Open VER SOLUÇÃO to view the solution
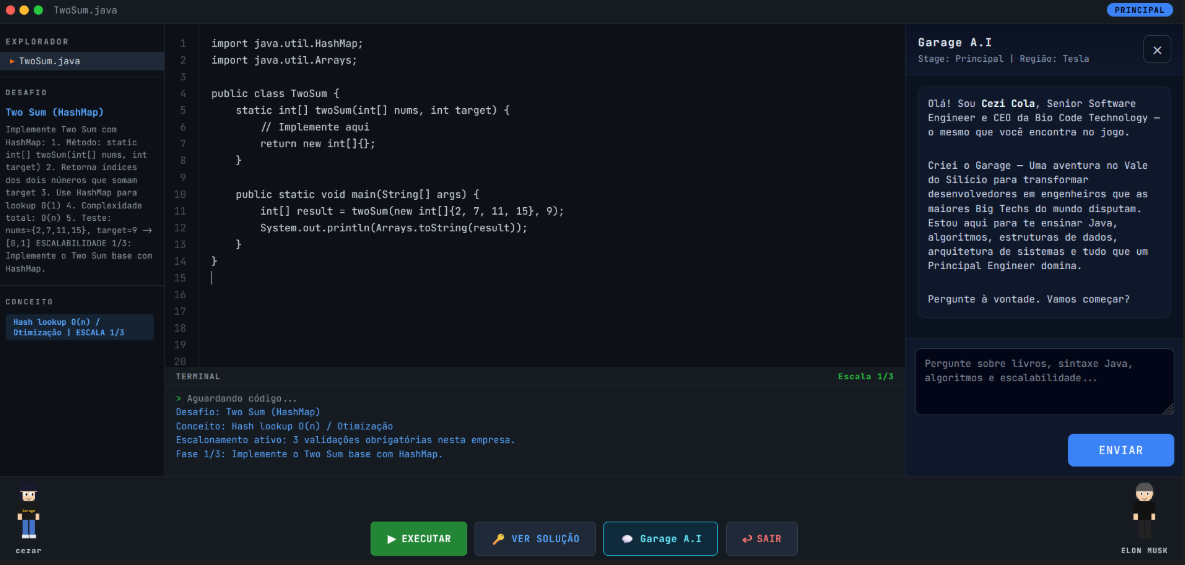1185x565 pixels. pyautogui.click(x=535, y=539)
